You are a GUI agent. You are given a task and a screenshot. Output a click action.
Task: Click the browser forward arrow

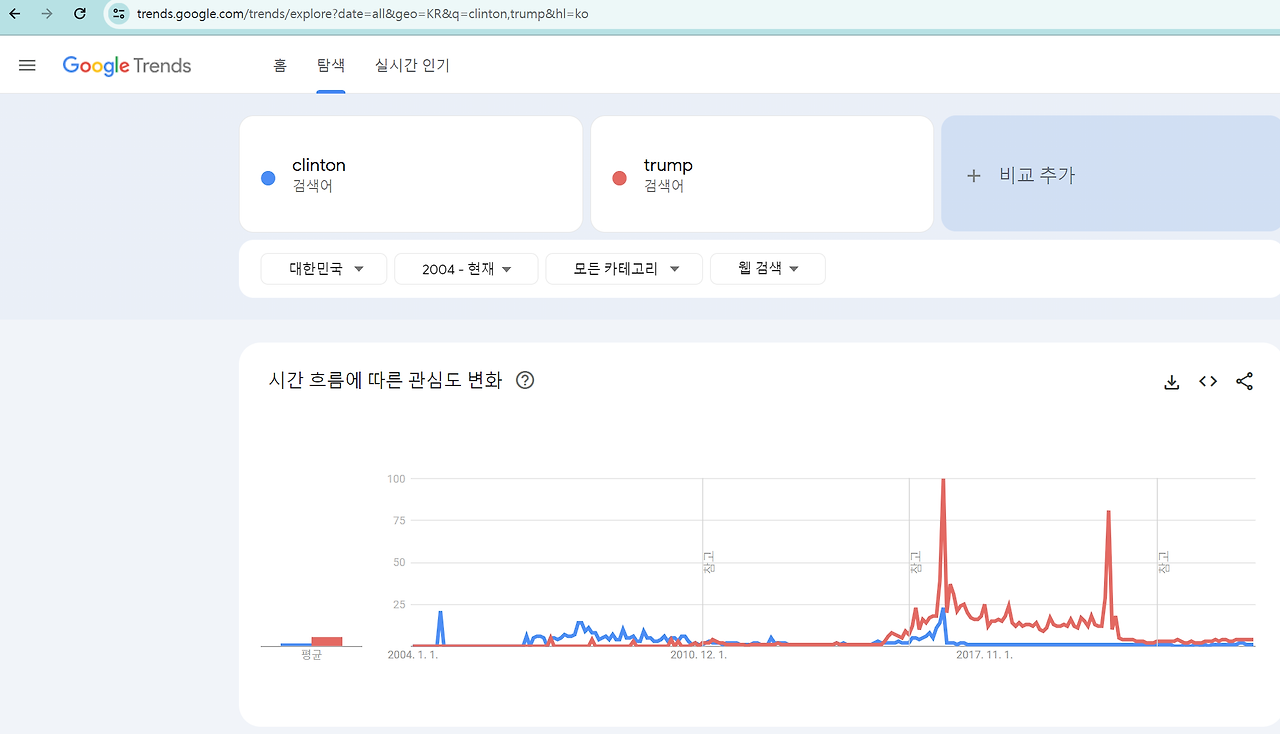point(47,14)
